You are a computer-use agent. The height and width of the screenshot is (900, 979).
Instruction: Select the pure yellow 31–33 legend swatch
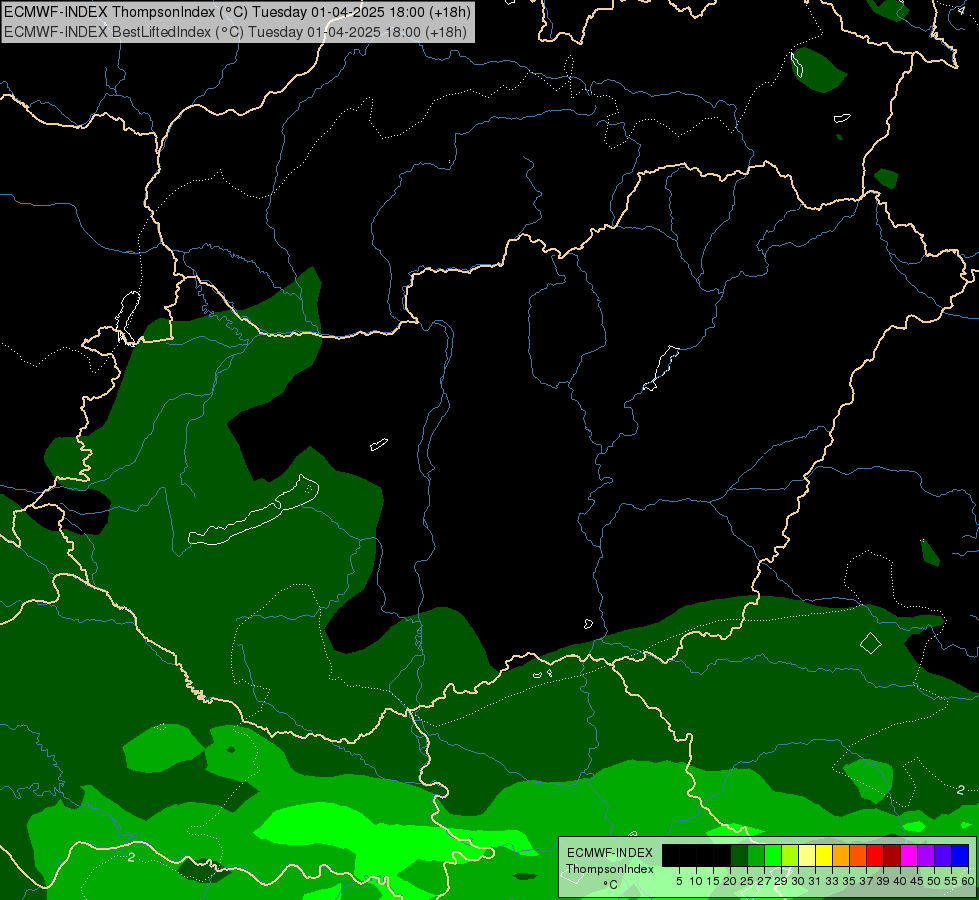(x=824, y=855)
